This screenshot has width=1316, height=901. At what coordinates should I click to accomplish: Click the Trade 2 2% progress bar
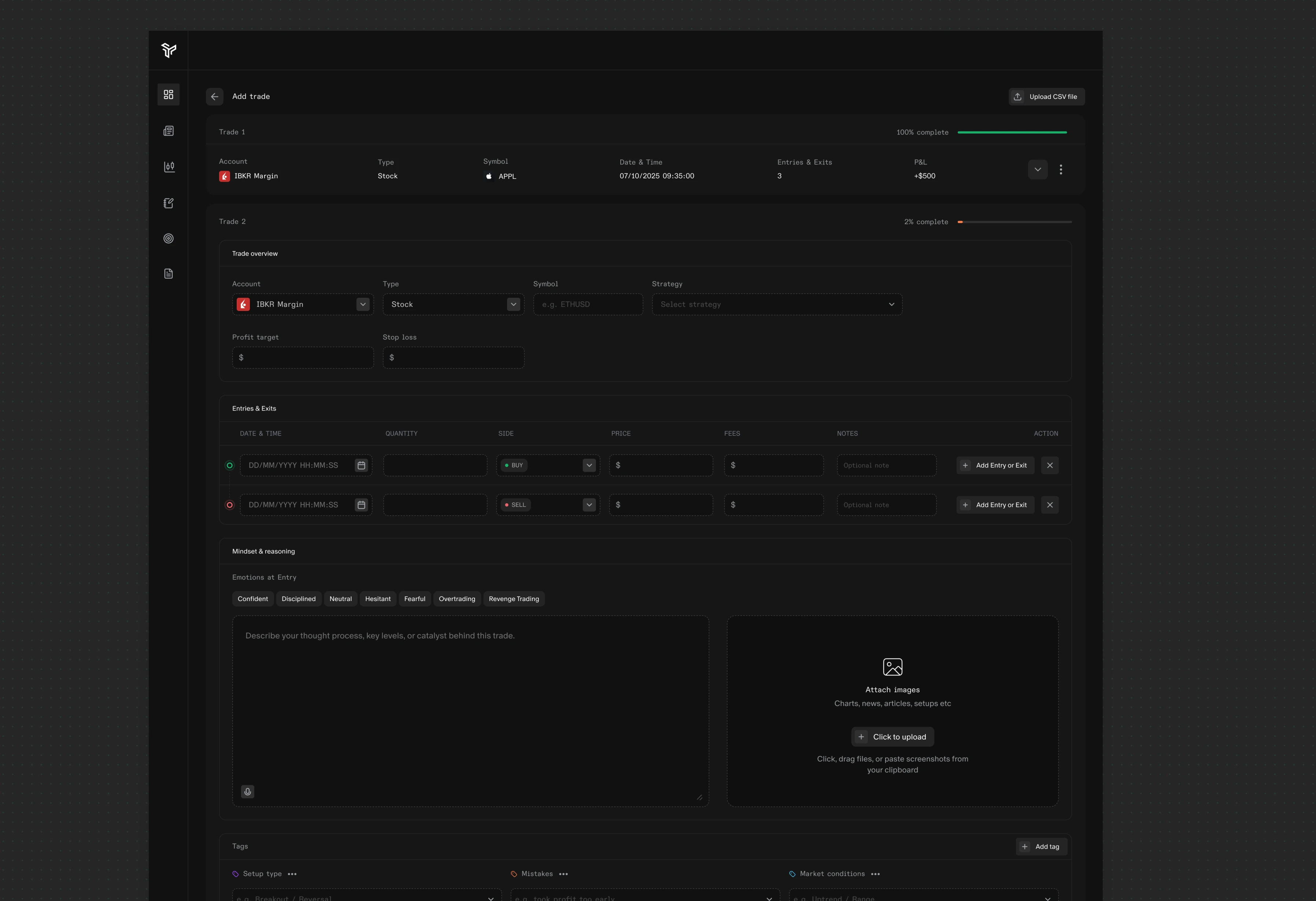[1014, 222]
